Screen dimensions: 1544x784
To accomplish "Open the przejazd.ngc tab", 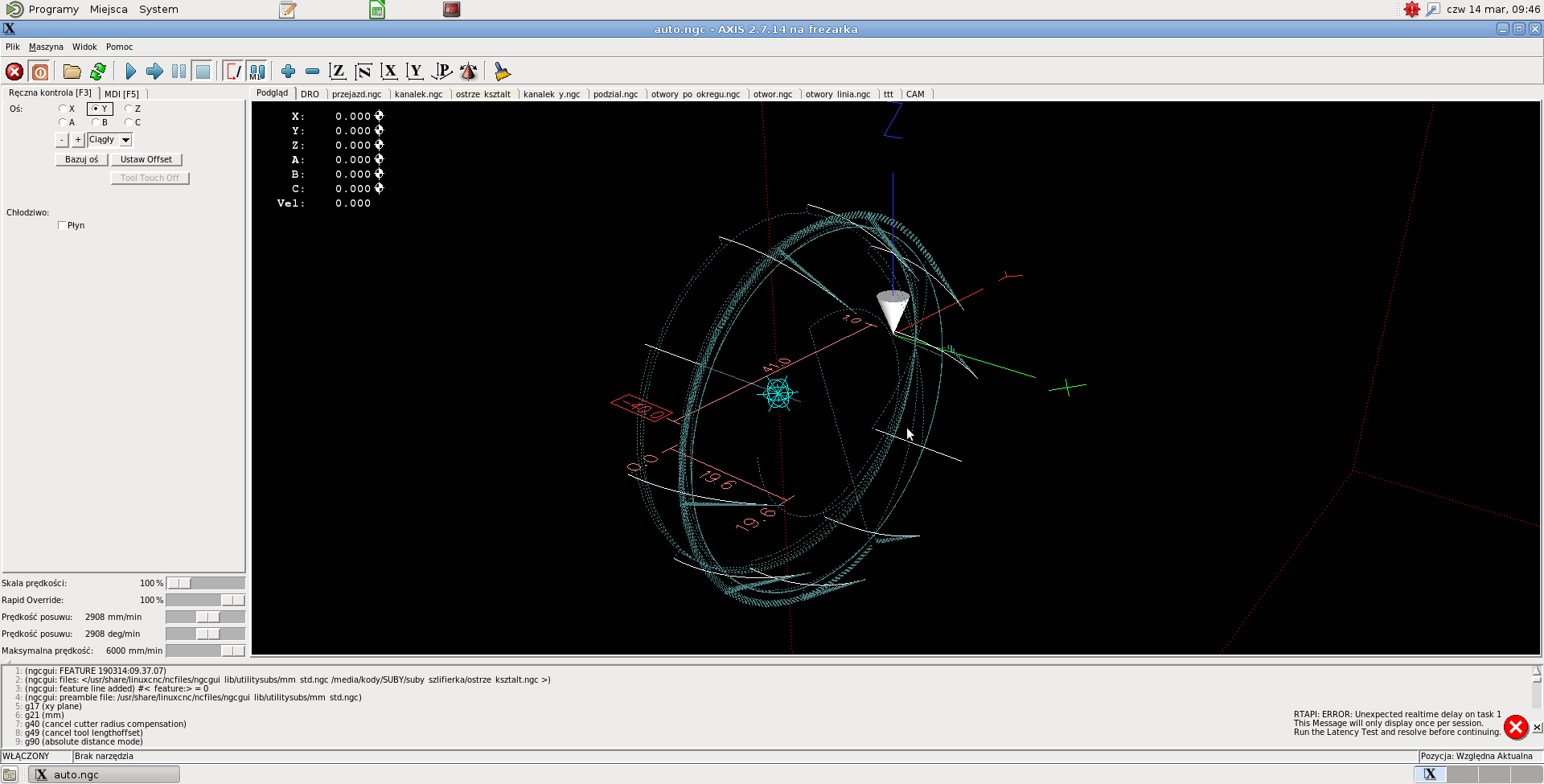I will [x=356, y=94].
